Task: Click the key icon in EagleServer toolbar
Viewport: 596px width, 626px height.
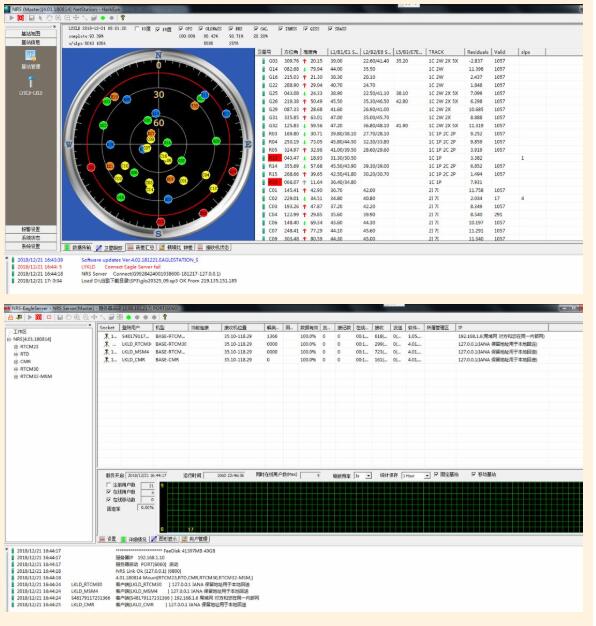Action: point(164,317)
